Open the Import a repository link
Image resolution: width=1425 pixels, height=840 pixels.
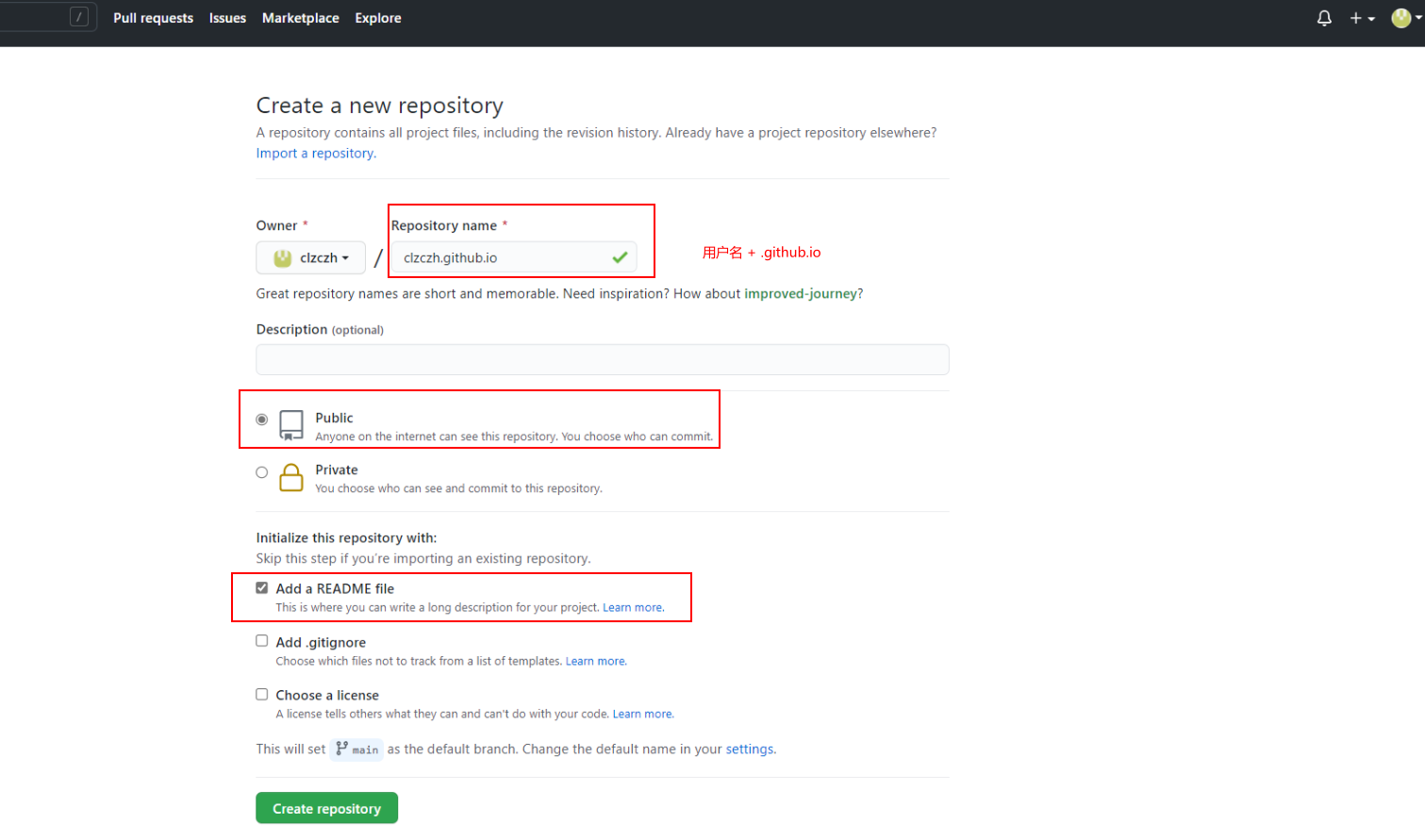tap(315, 153)
